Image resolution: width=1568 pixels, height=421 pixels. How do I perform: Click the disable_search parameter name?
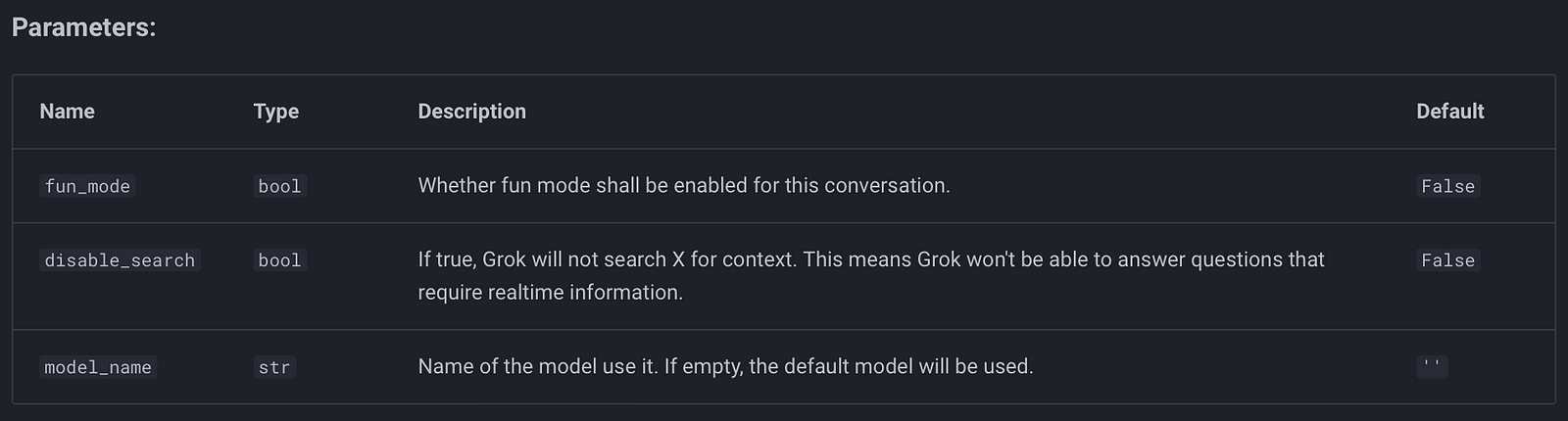point(120,260)
